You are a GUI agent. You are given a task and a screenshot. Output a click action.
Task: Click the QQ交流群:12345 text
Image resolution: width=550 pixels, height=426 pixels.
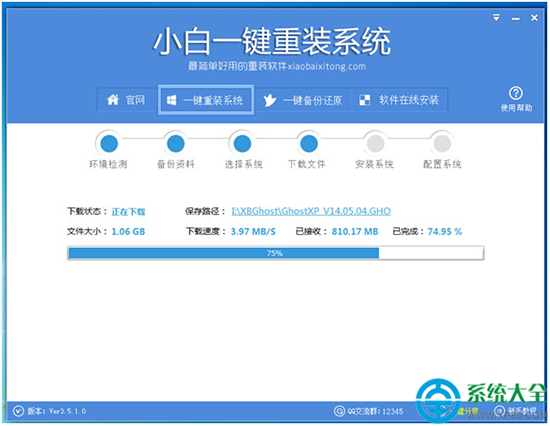point(375,411)
